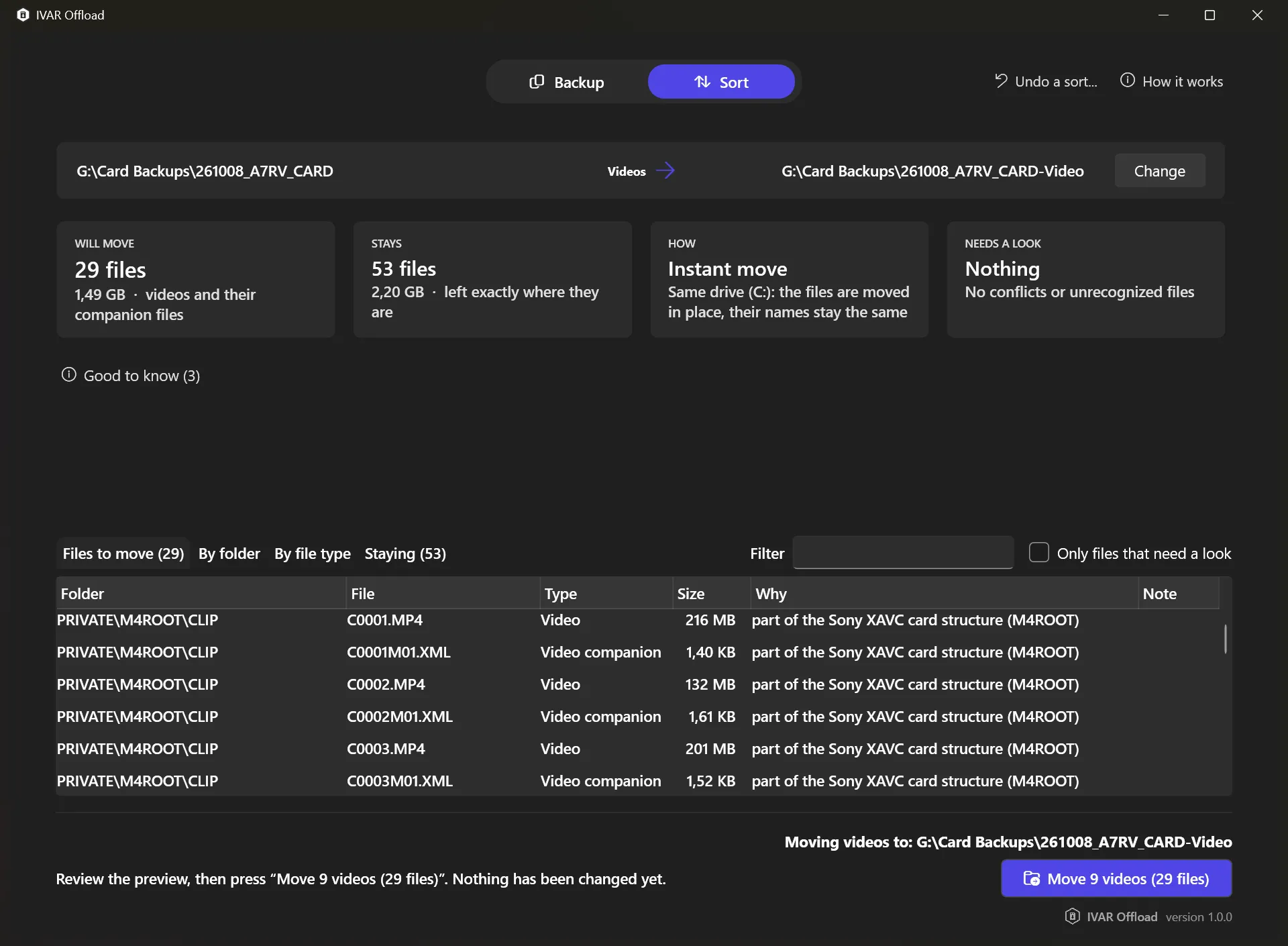The image size is (1288, 946).
Task: Click the STAYS 53 files card
Action: 492,279
